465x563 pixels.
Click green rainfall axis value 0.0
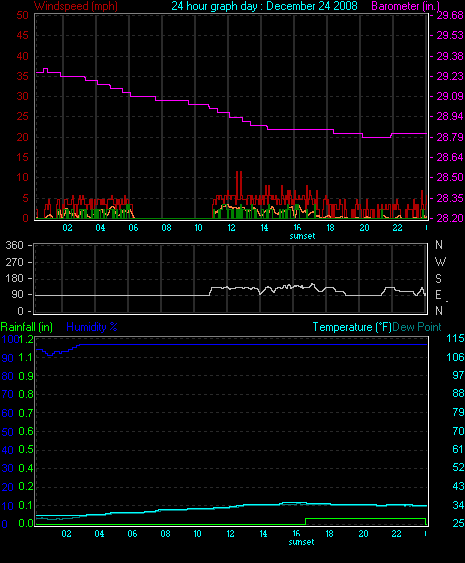click(26, 524)
